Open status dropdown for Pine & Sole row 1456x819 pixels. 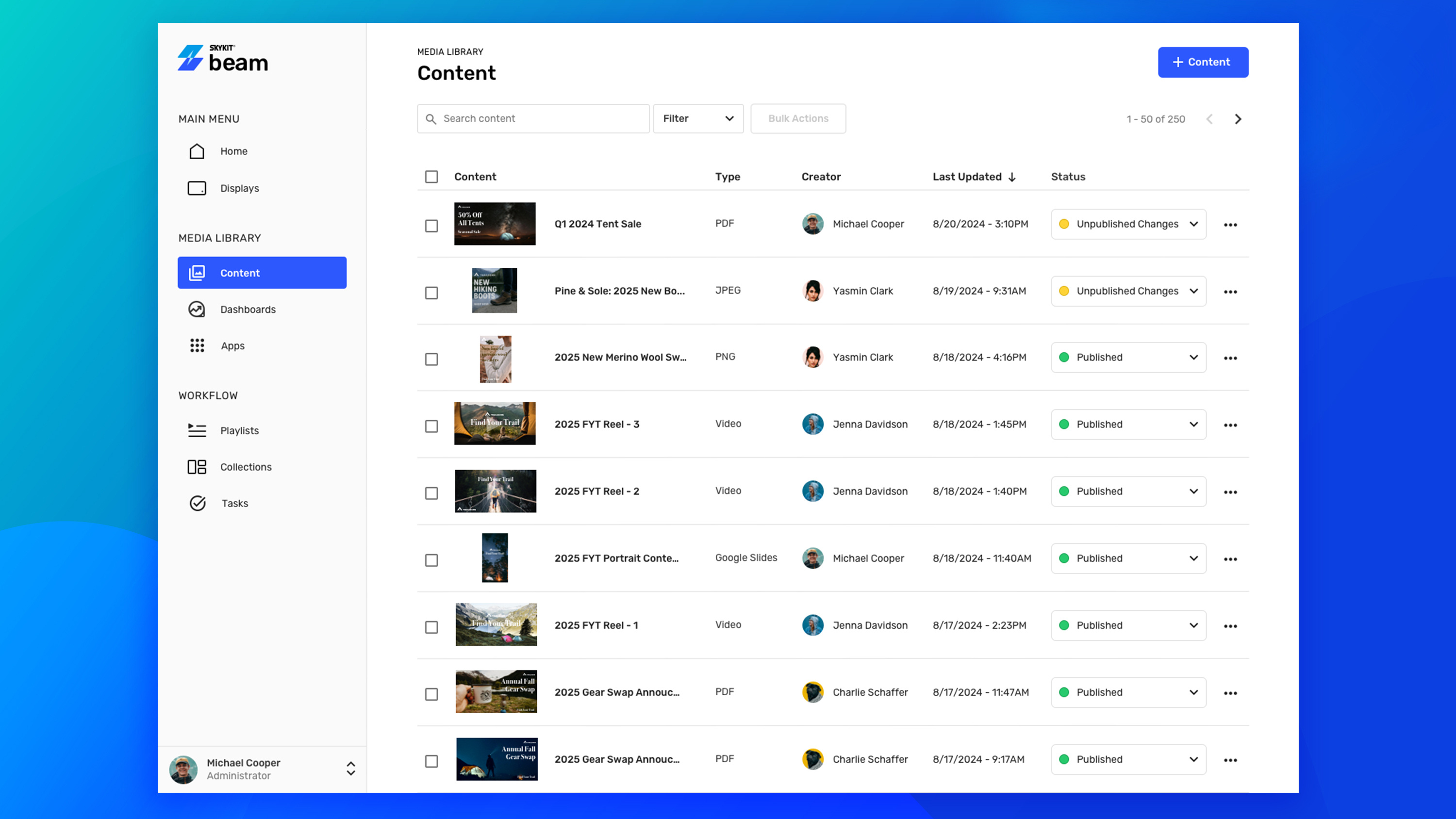(x=1128, y=291)
